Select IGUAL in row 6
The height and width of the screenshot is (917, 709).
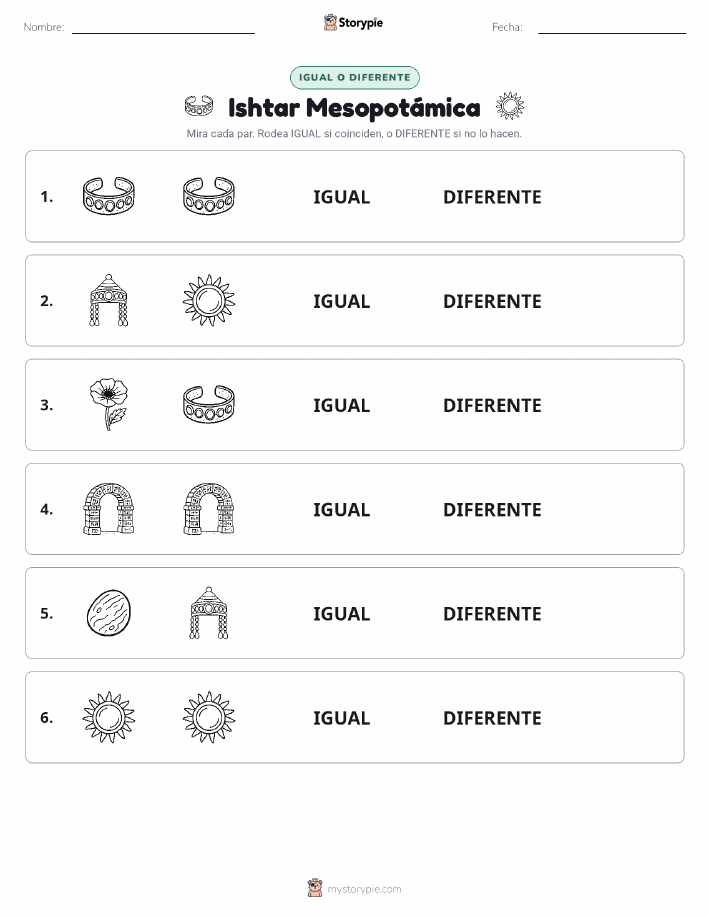click(342, 718)
